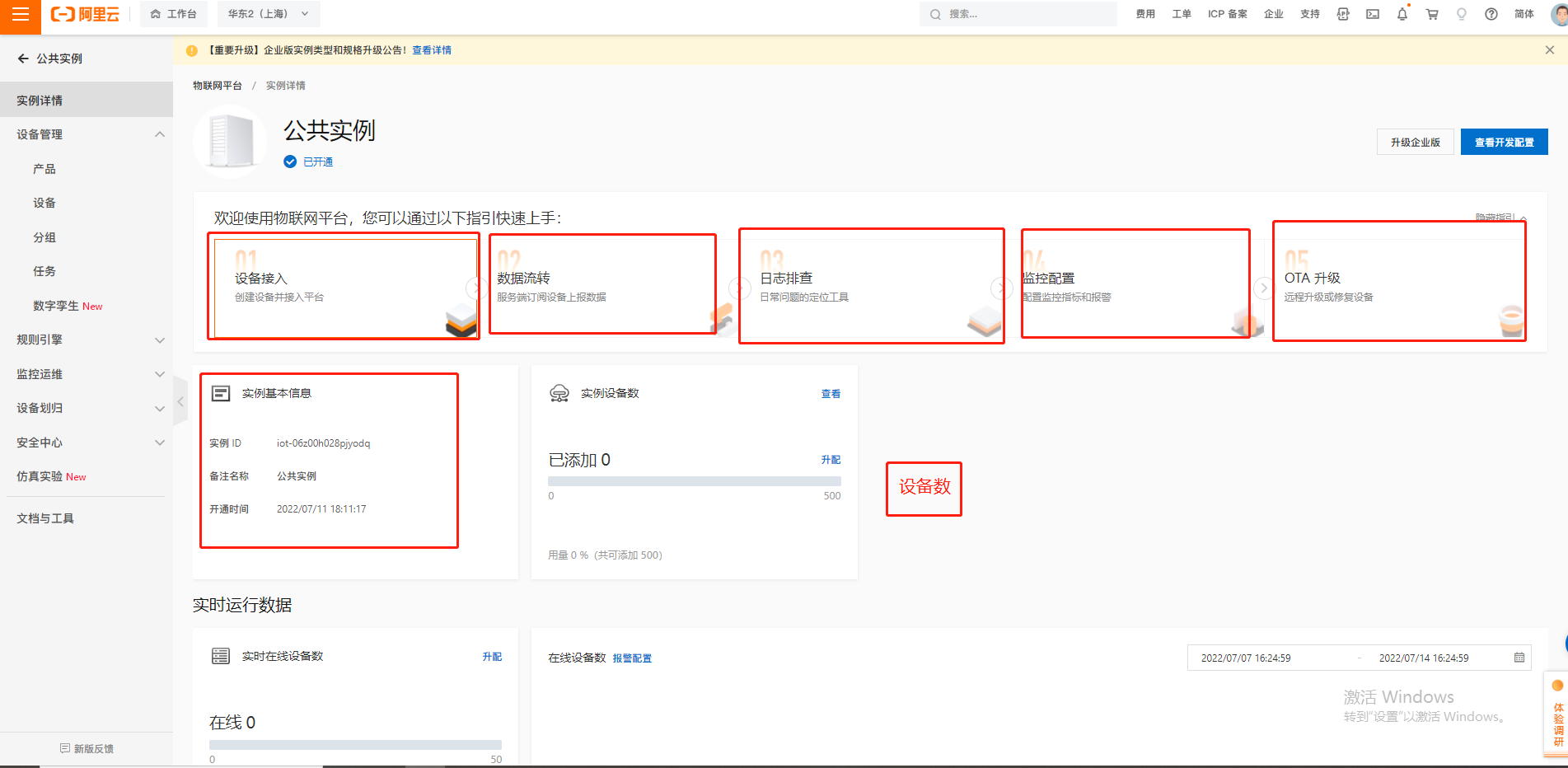1568x768 pixels.
Task: Switch language via 简体
Action: click(1524, 14)
